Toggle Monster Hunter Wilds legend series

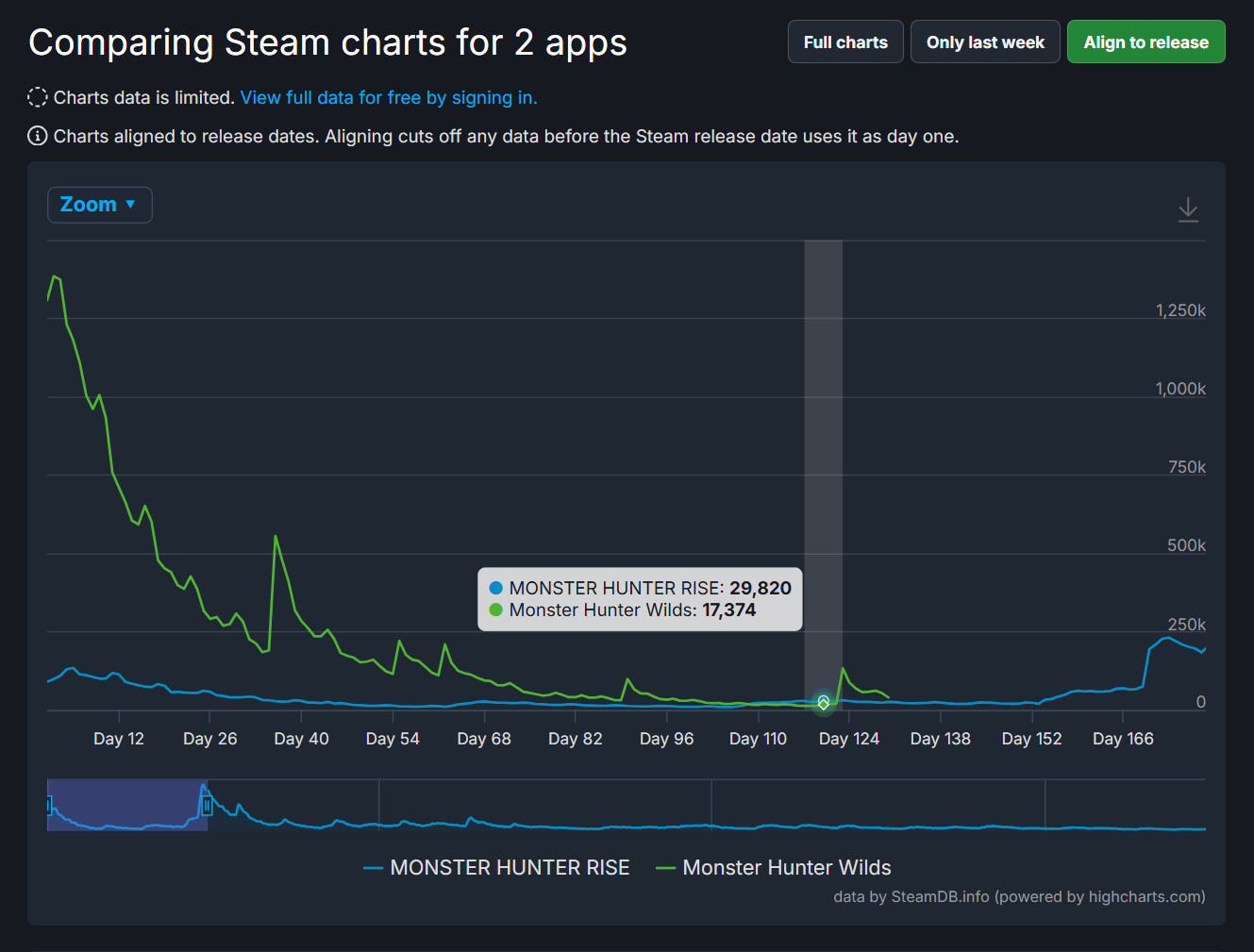coord(774,867)
